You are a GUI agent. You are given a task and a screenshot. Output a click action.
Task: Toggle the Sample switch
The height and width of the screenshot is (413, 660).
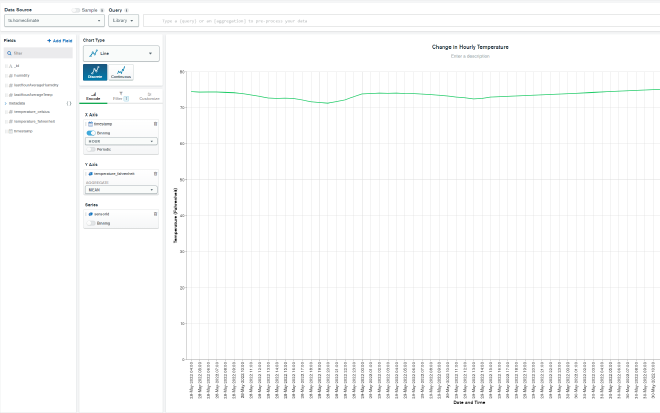(x=78, y=9)
